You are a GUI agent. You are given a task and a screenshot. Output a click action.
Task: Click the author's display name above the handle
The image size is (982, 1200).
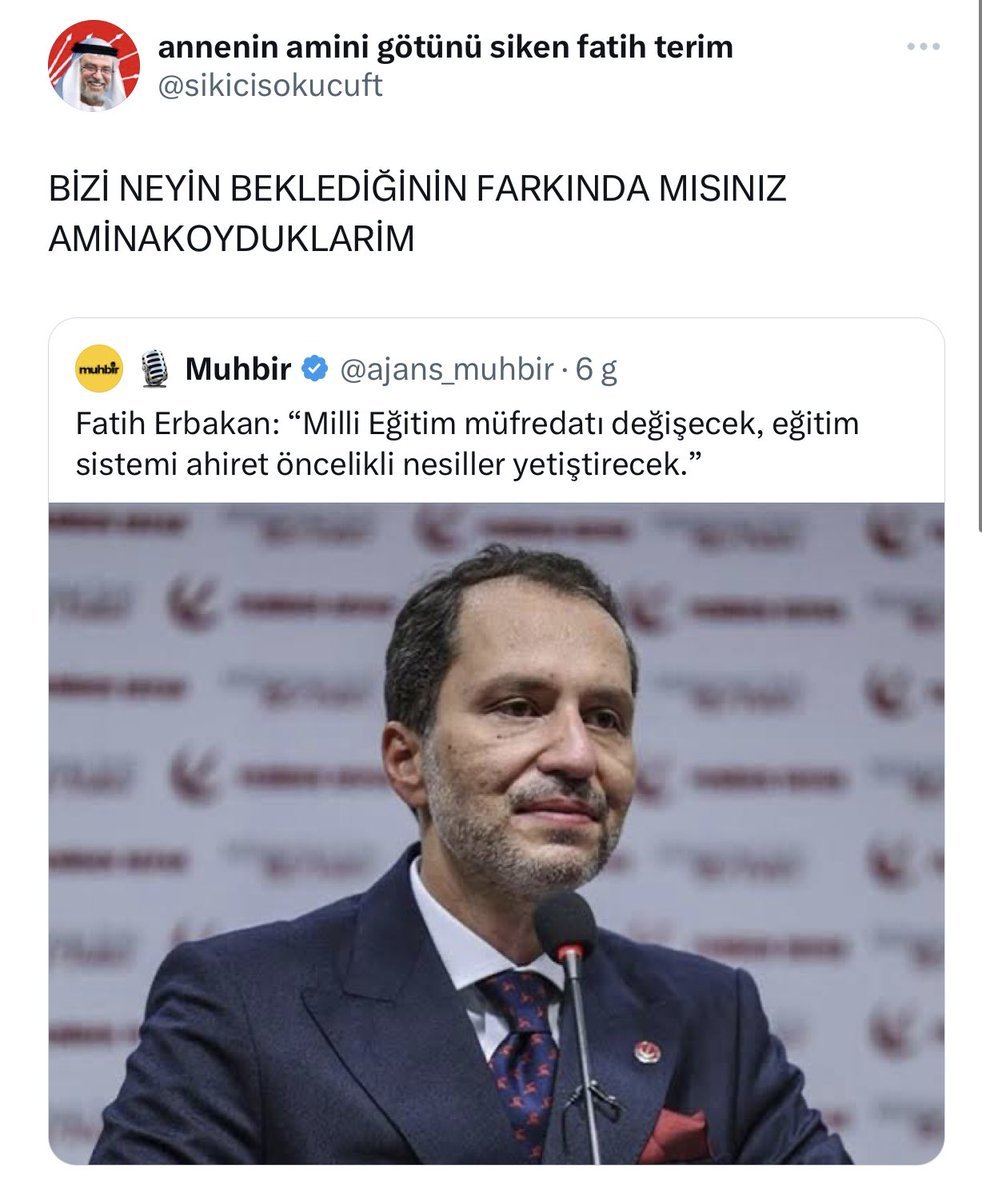click(x=445, y=46)
